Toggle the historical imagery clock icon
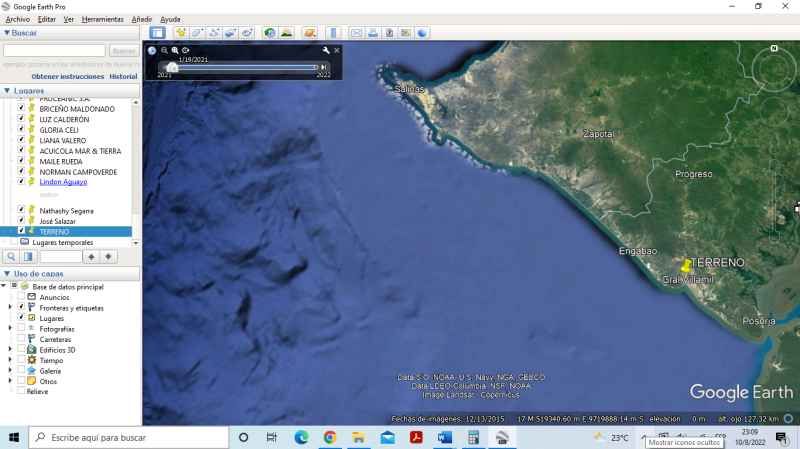The image size is (800, 449). (x=270, y=33)
